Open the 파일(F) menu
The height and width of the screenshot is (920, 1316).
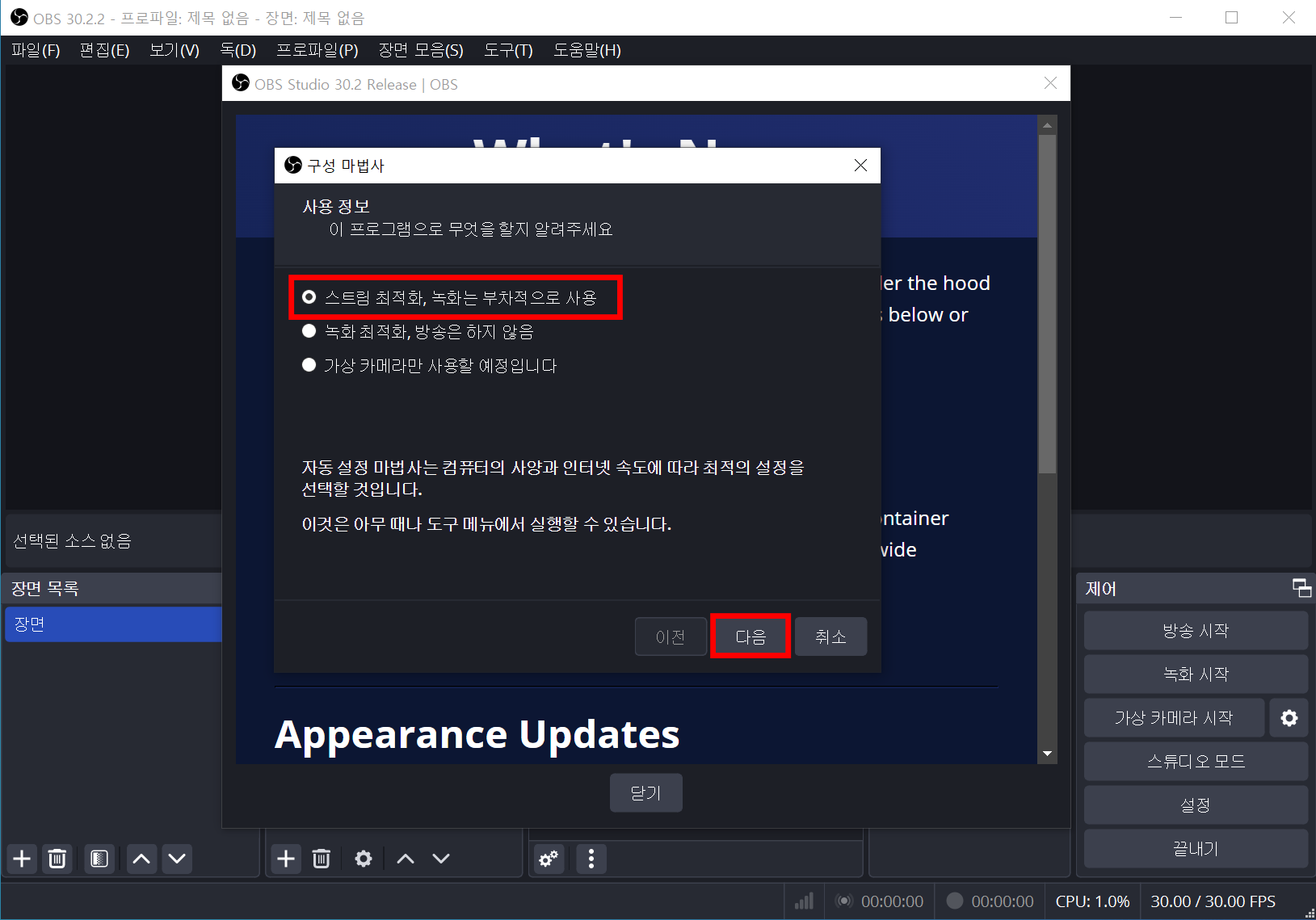click(x=36, y=50)
